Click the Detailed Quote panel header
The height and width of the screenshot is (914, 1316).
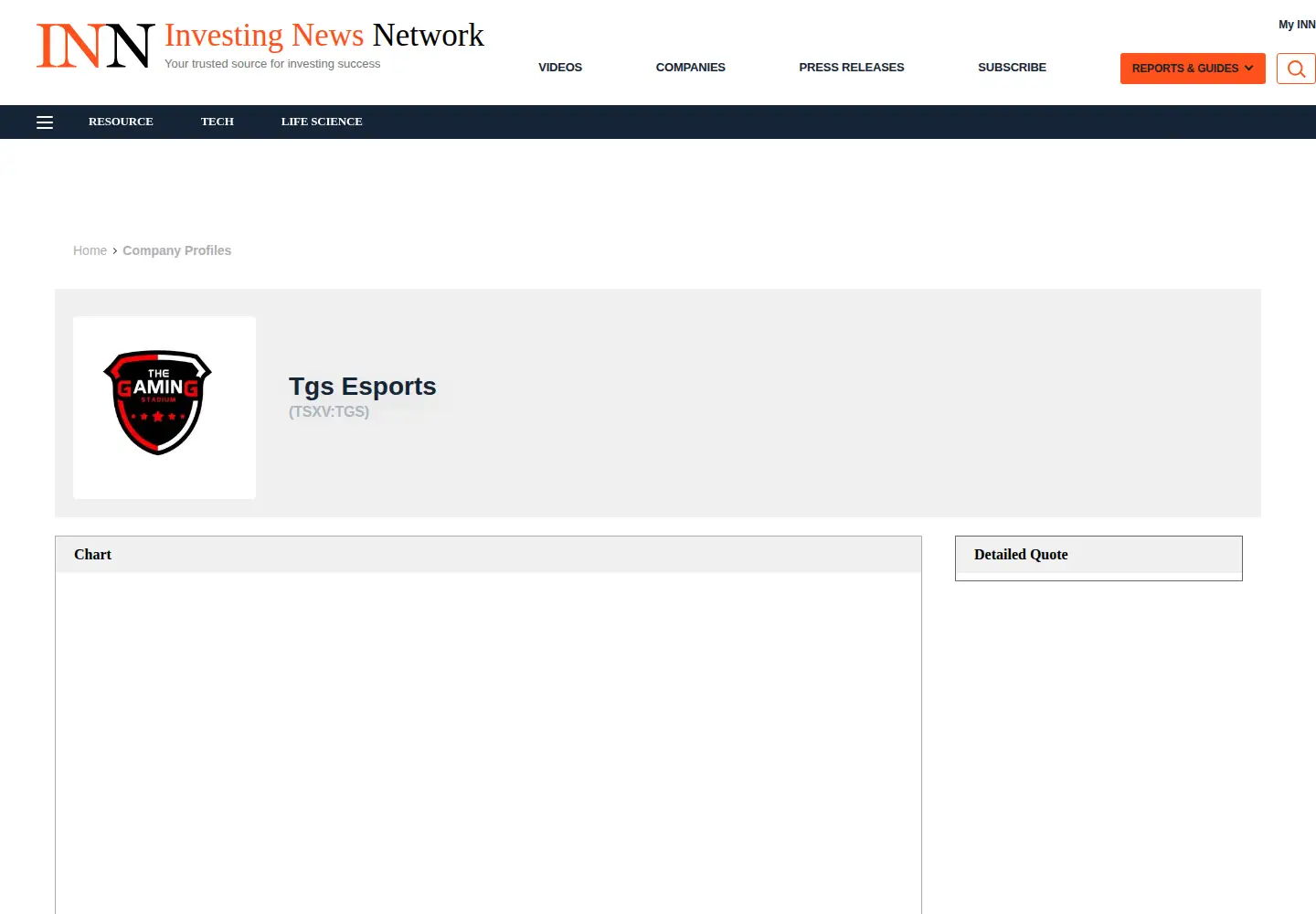click(1098, 555)
